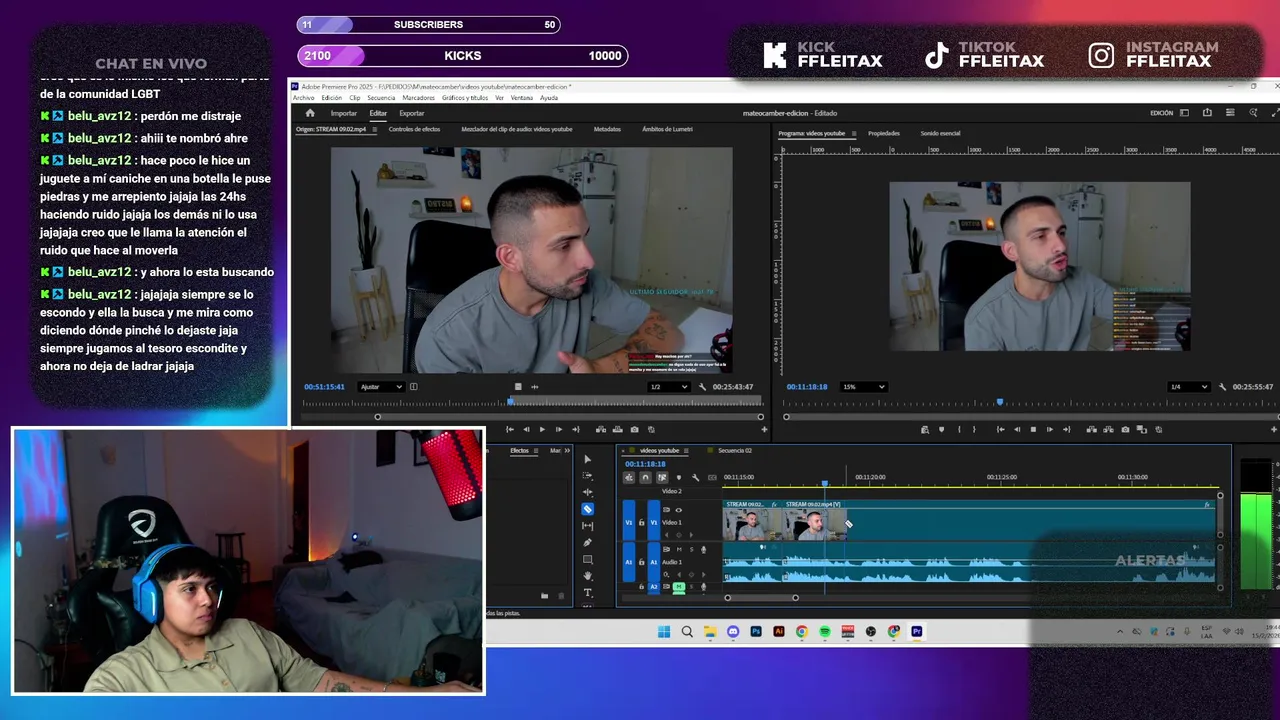This screenshot has width=1280, height=720.
Task: Select the Slip tool
Action: [587, 526]
